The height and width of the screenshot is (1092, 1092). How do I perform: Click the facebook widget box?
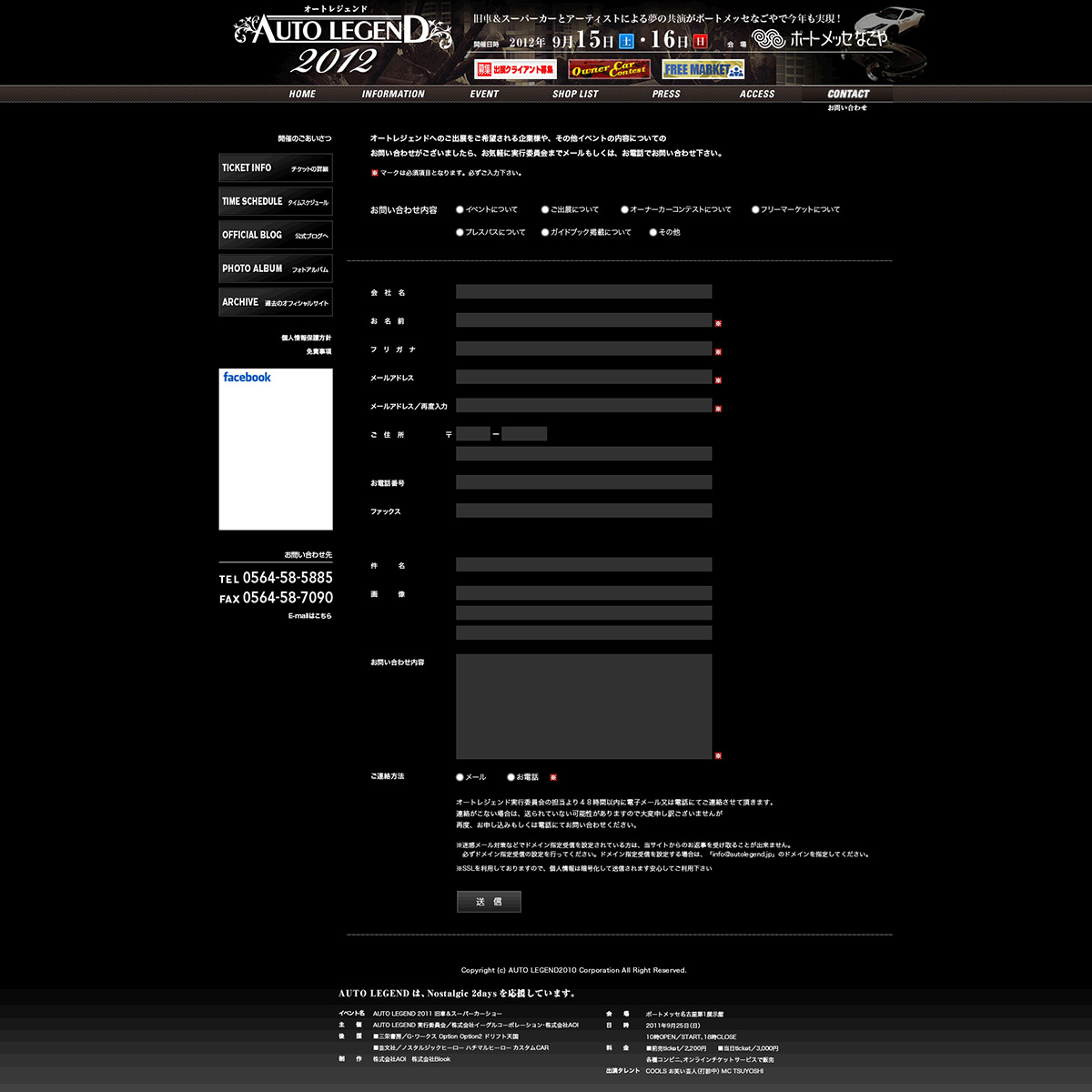[x=276, y=449]
